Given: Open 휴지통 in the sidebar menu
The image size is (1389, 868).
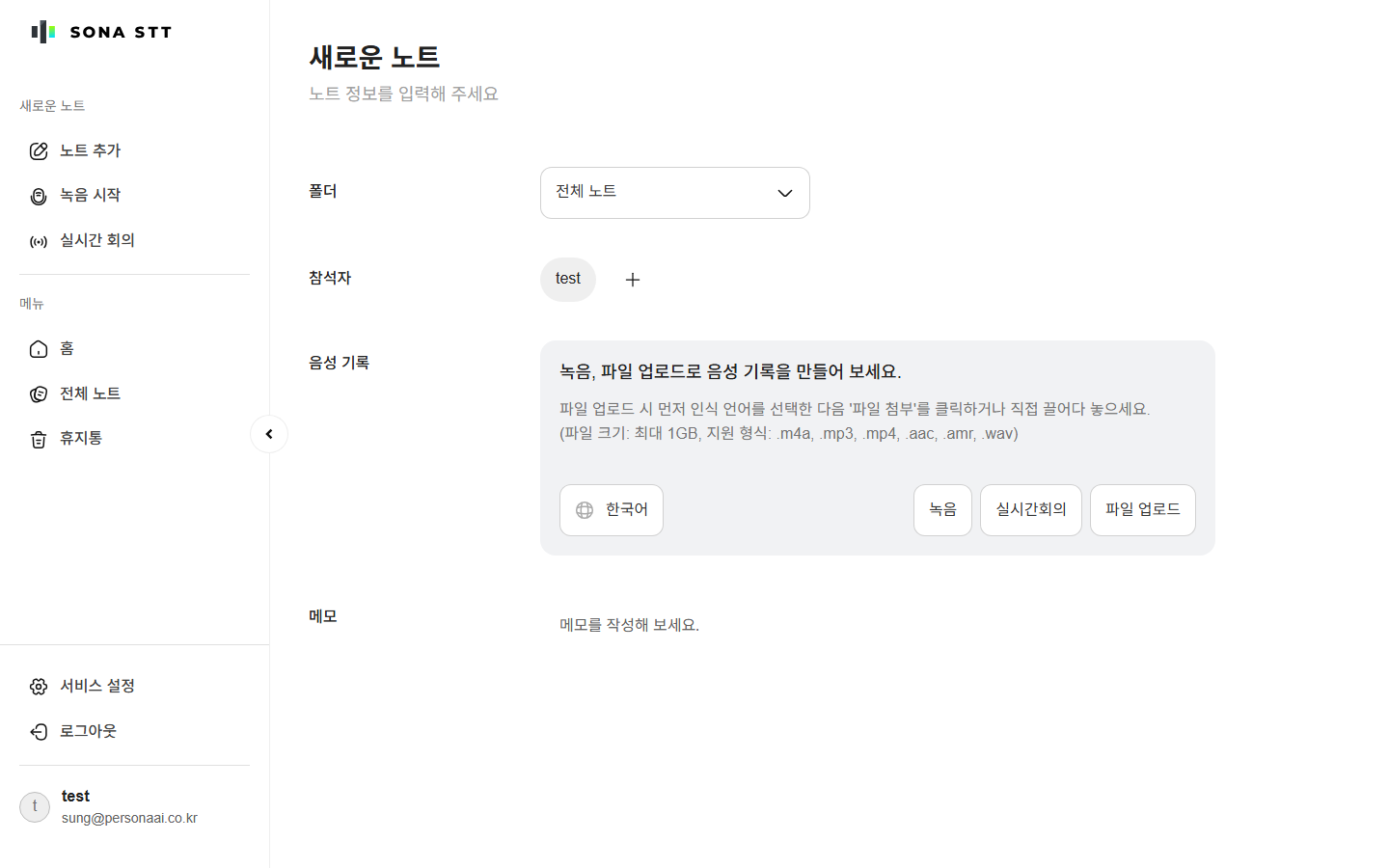Looking at the screenshot, I should tap(134, 439).
